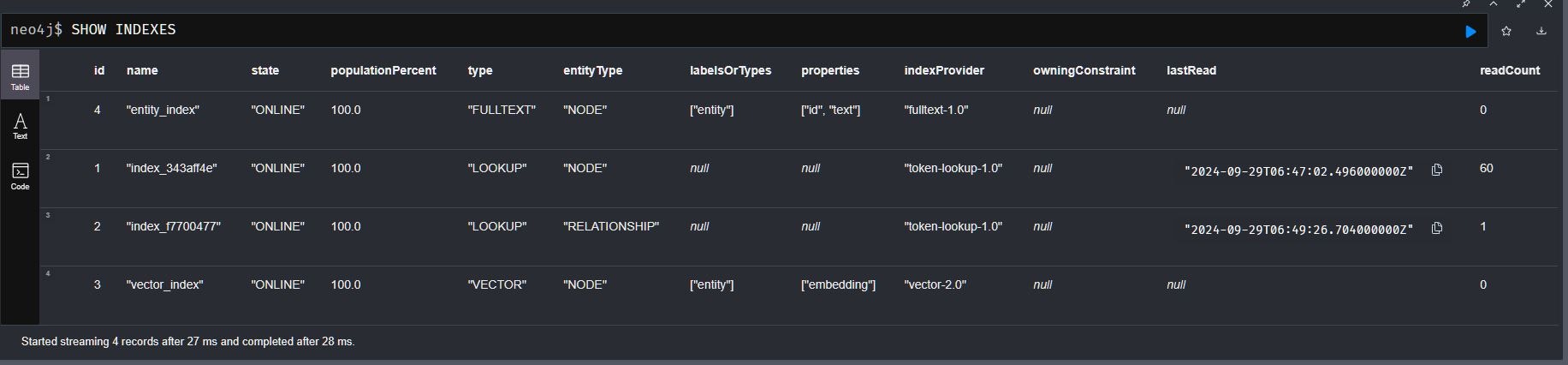Copy lastRead value of index_343aff4e
The image size is (1568, 365).
click(1437, 170)
